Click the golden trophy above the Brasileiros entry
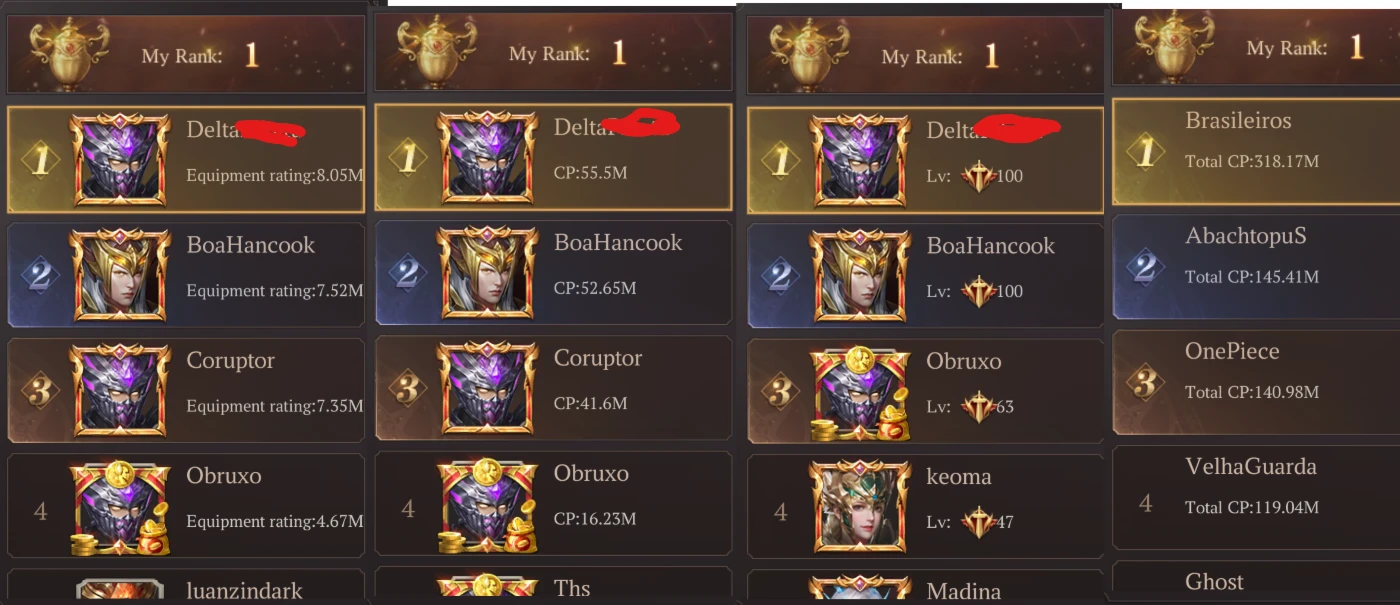This screenshot has height=605, width=1400. click(1165, 45)
